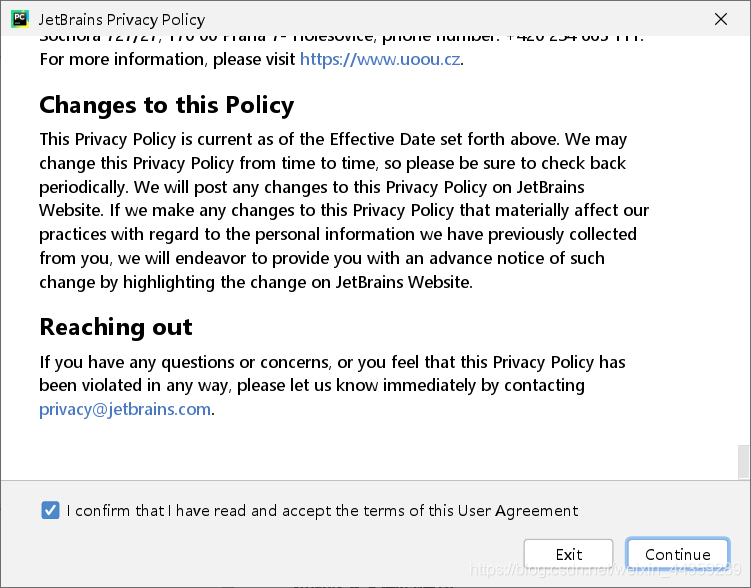This screenshot has height=588, width=751.
Task: Click the empty white area below email link
Action: pos(369,450)
